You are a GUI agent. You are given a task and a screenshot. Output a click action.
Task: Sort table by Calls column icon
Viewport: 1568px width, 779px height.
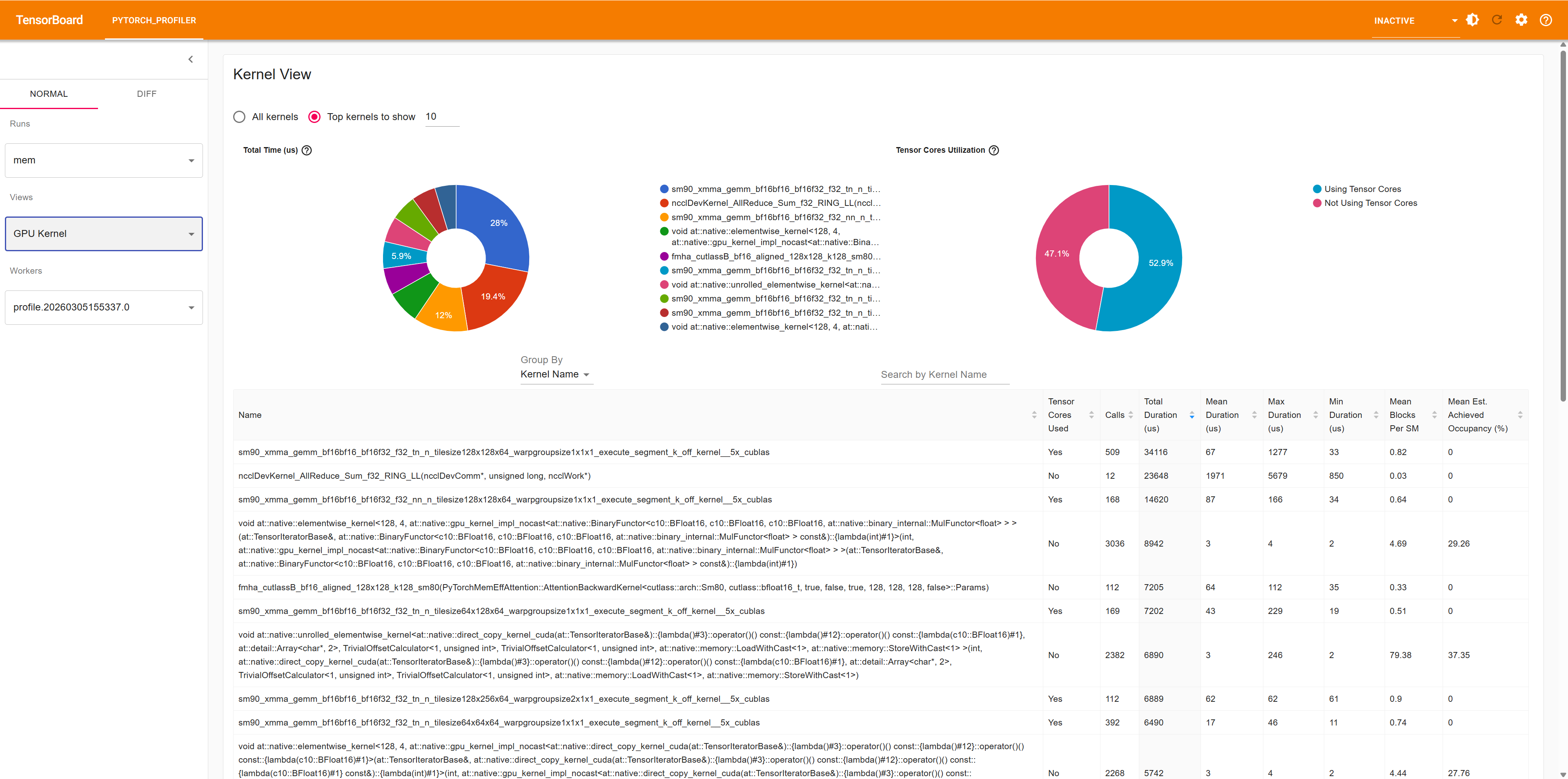(1130, 415)
